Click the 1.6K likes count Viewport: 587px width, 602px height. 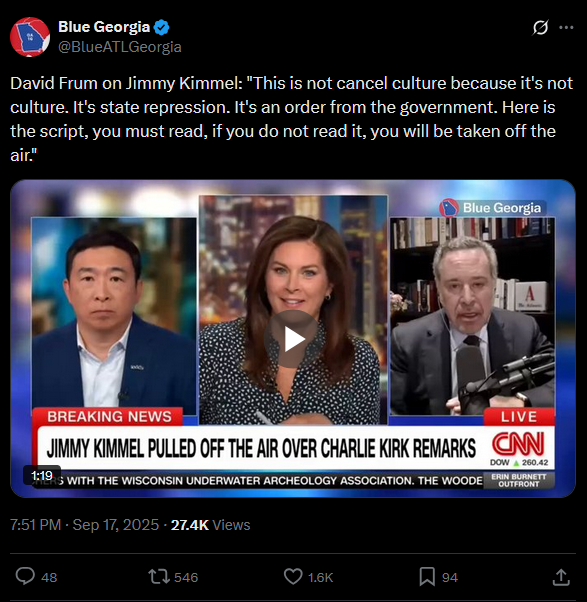coord(320,577)
